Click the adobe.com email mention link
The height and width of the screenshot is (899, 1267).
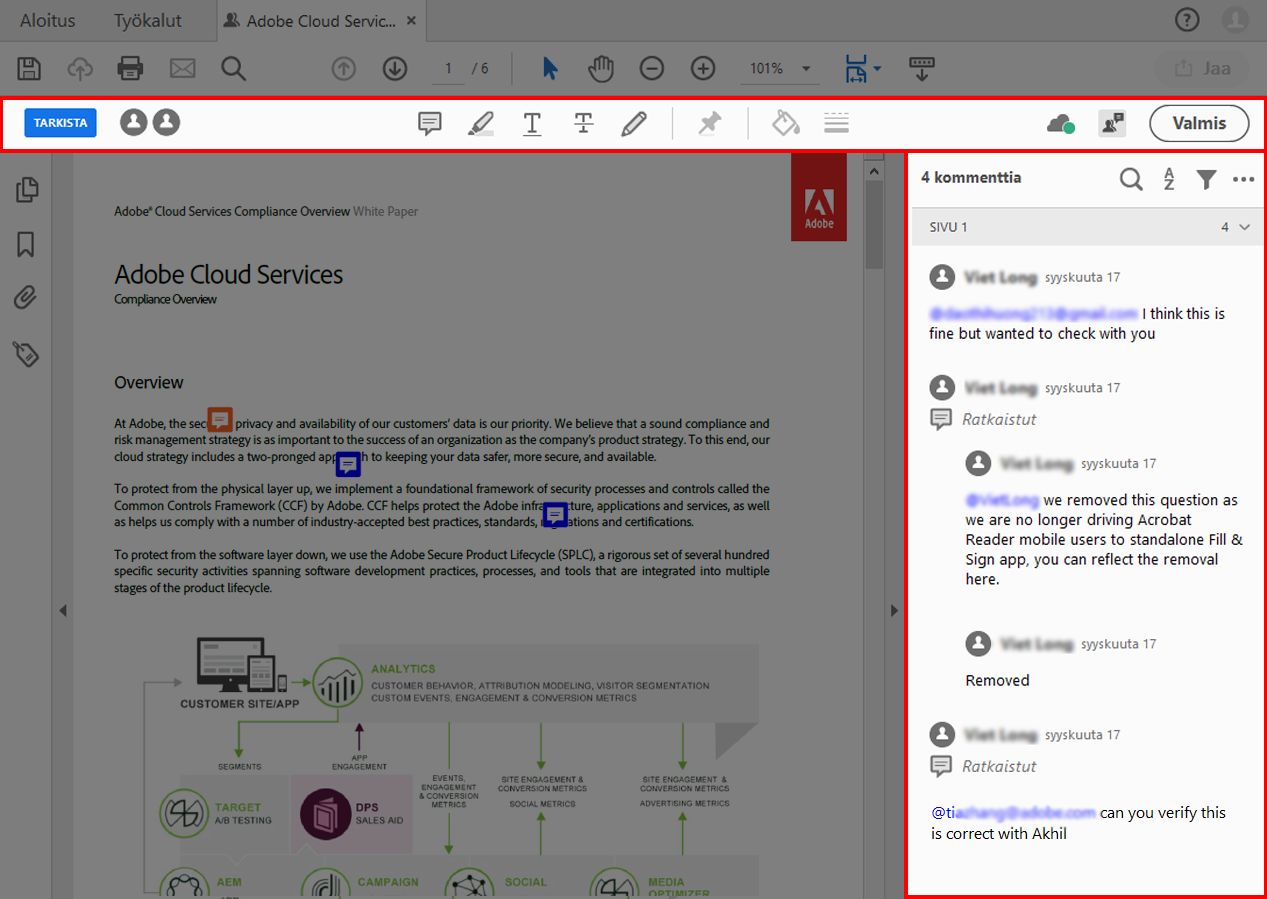pyautogui.click(x=1013, y=812)
